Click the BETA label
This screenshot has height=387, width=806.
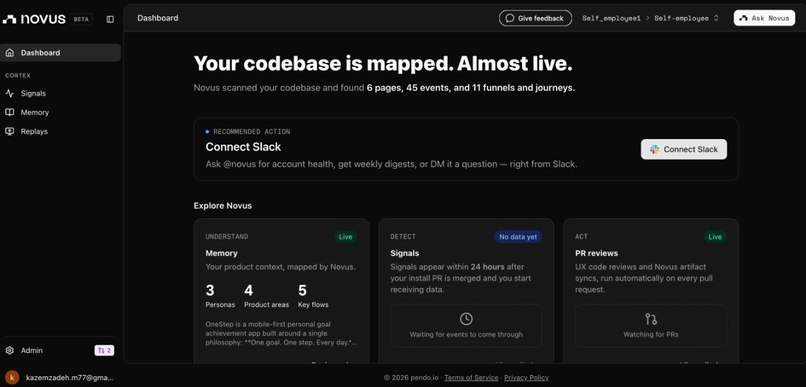(81, 19)
